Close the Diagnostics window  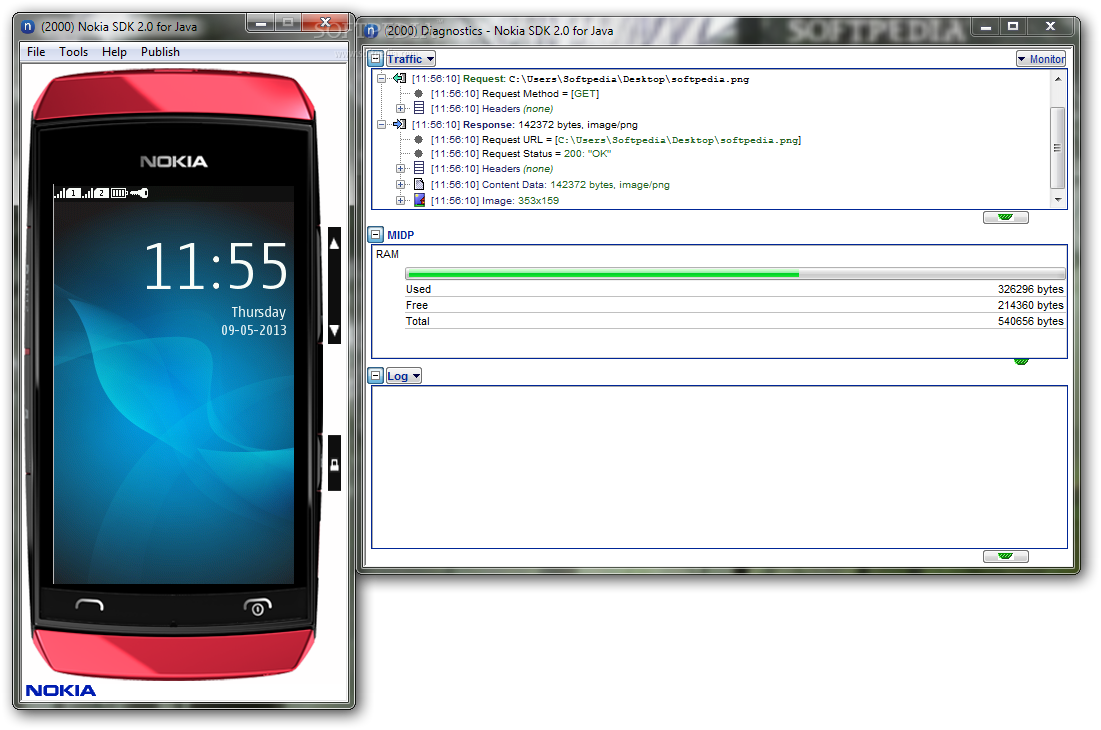[1050, 27]
